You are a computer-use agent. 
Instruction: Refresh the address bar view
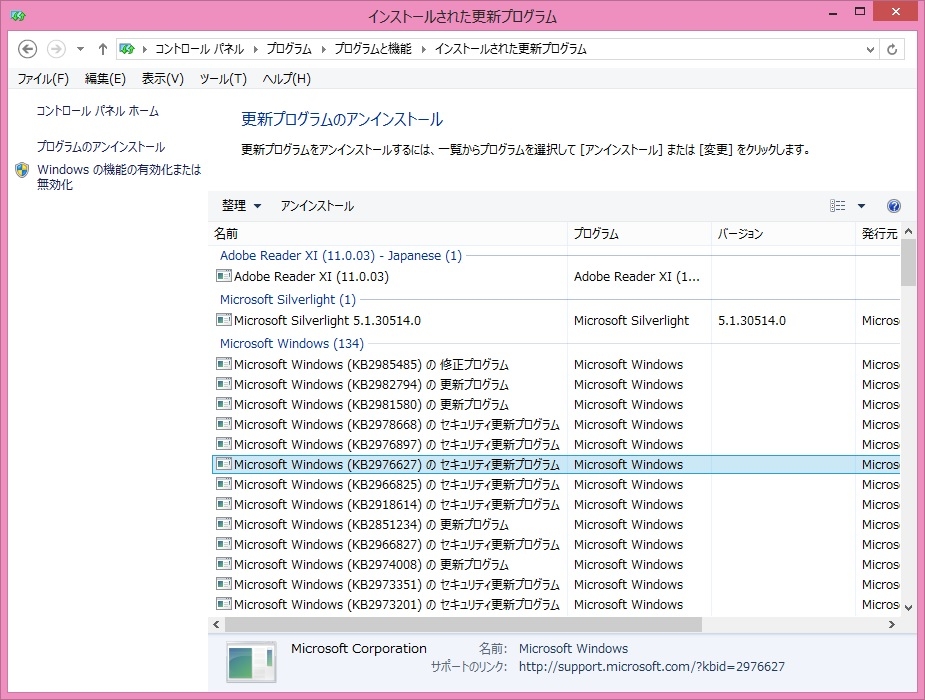[x=892, y=49]
